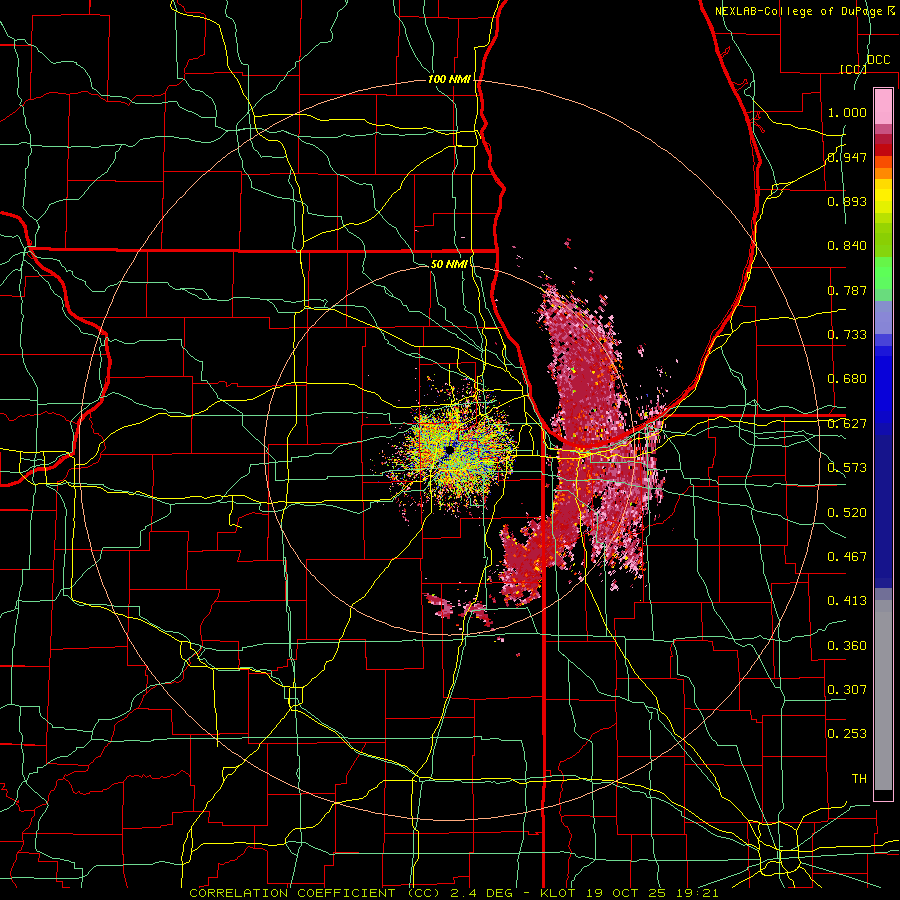This screenshot has width=900, height=900.
Task: Pick the bright green color bar band
Action: point(883,273)
